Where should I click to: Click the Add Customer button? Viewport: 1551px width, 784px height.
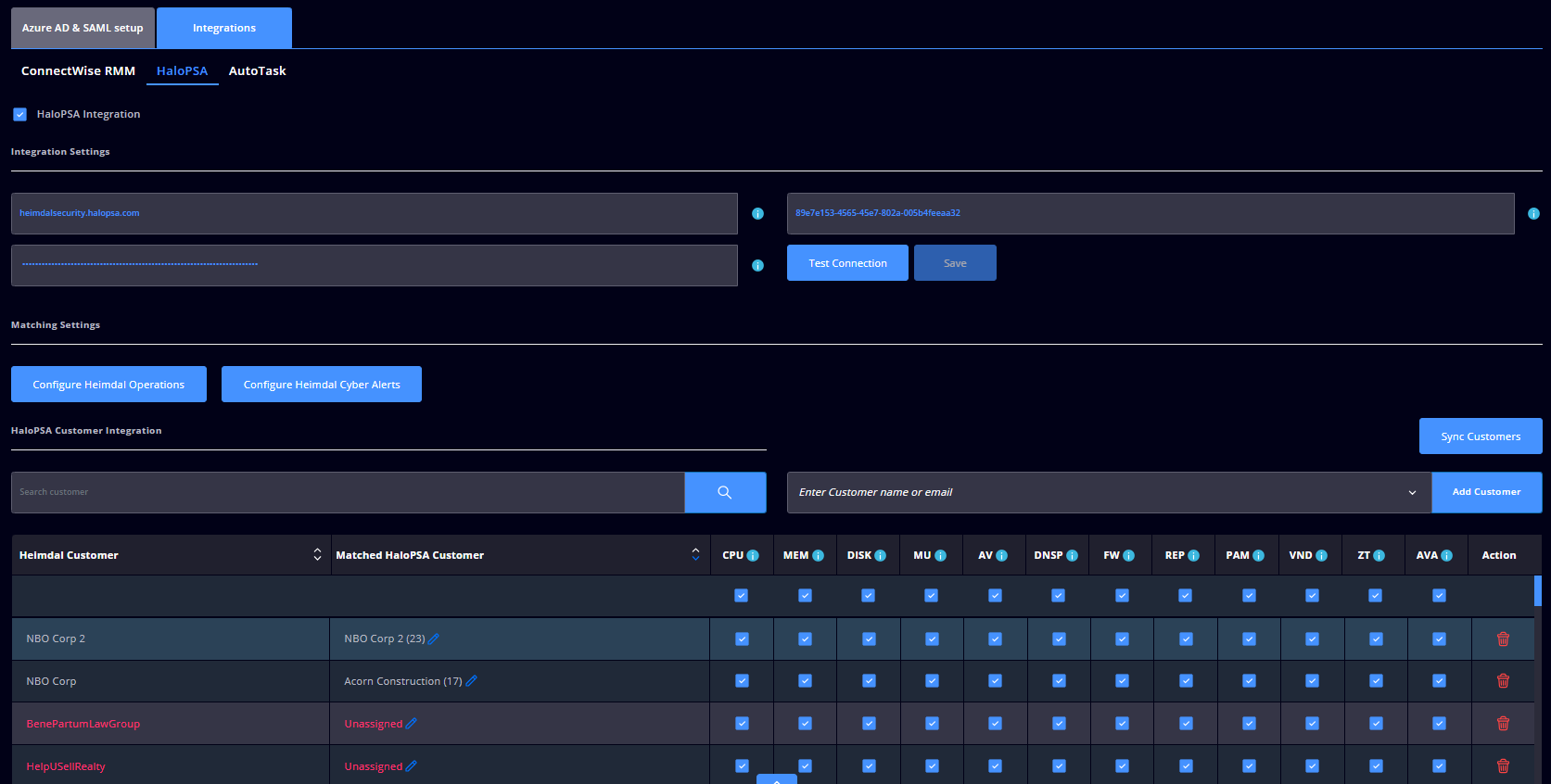point(1487,492)
